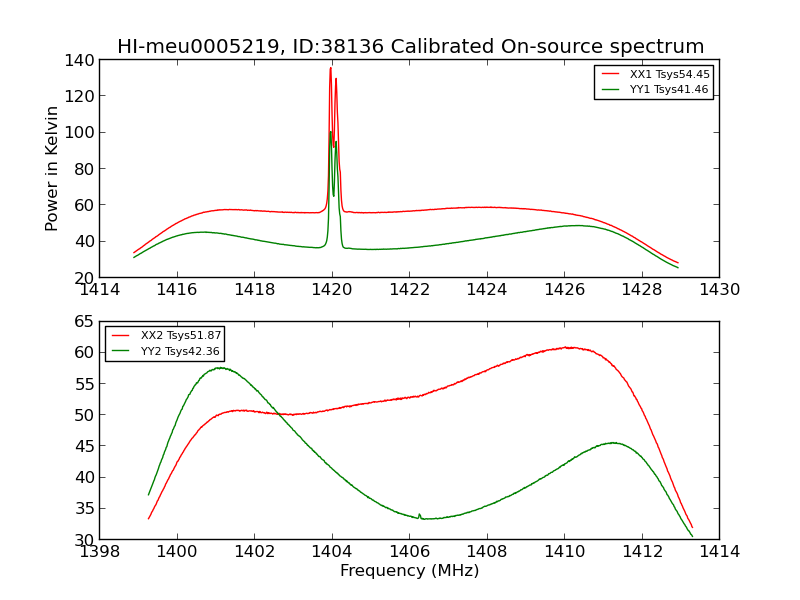Click the 140 tick label on top y-axis
This screenshot has height=600, width=800.
pyautogui.click(x=82, y=60)
